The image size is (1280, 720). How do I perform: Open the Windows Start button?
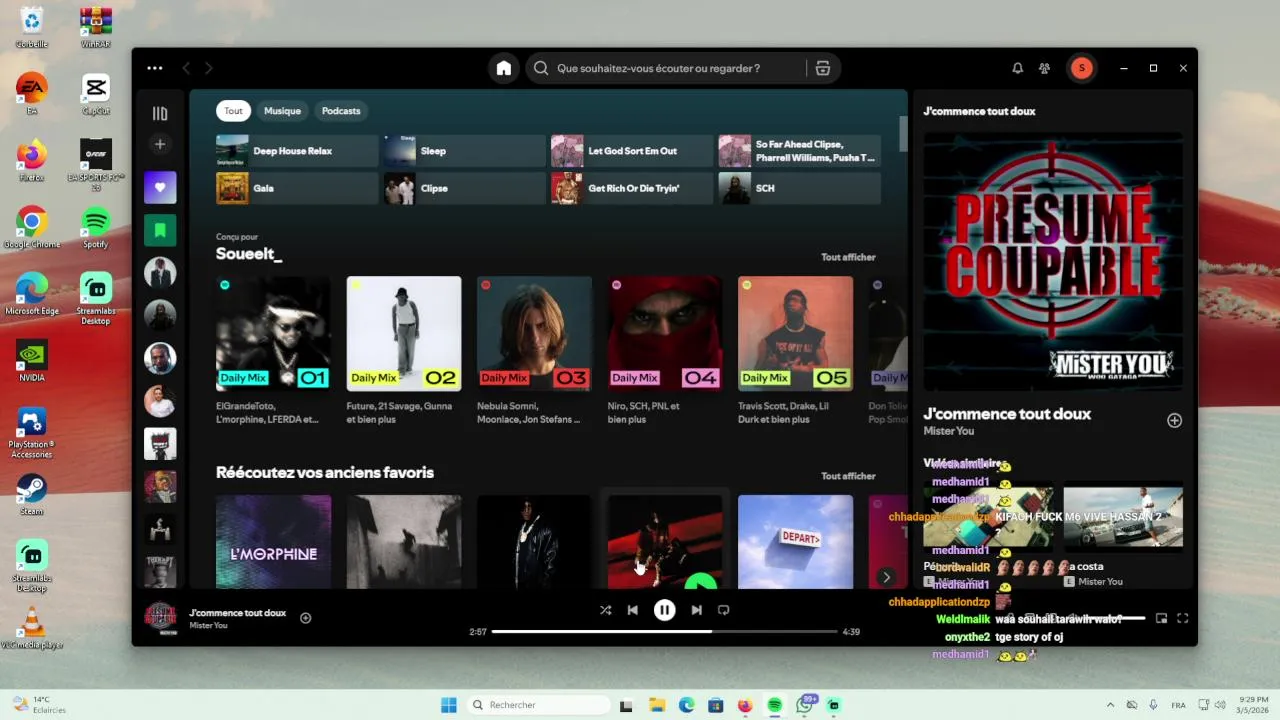pyautogui.click(x=448, y=705)
